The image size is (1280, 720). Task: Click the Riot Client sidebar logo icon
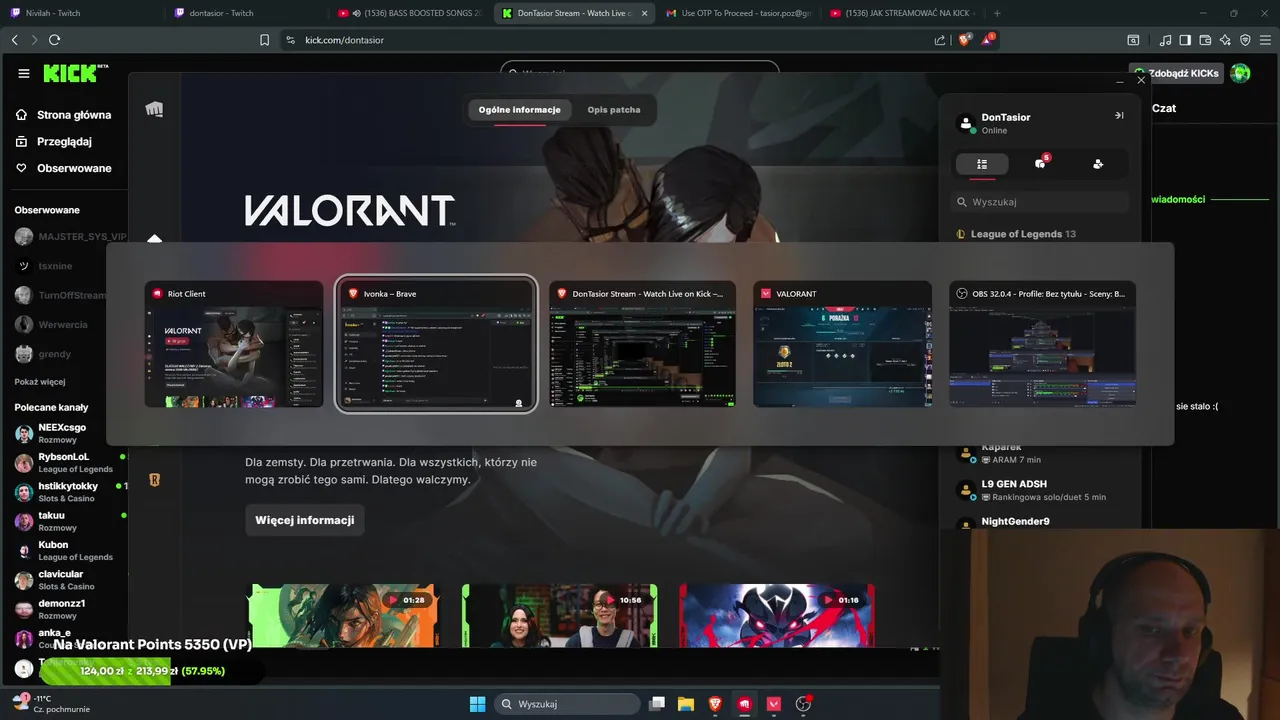pos(154,109)
